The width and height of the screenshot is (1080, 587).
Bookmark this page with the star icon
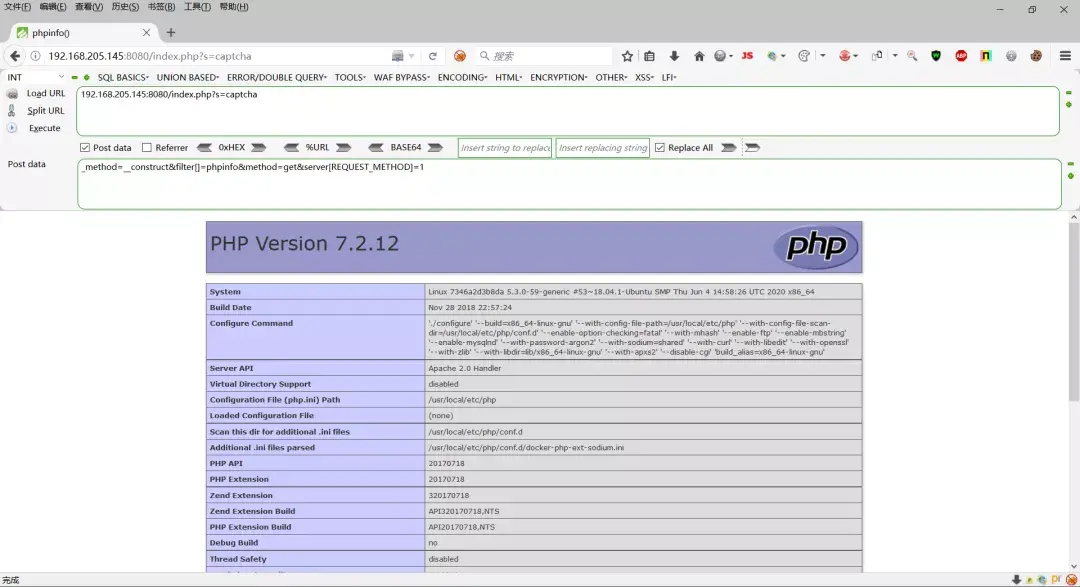[x=627, y=56]
